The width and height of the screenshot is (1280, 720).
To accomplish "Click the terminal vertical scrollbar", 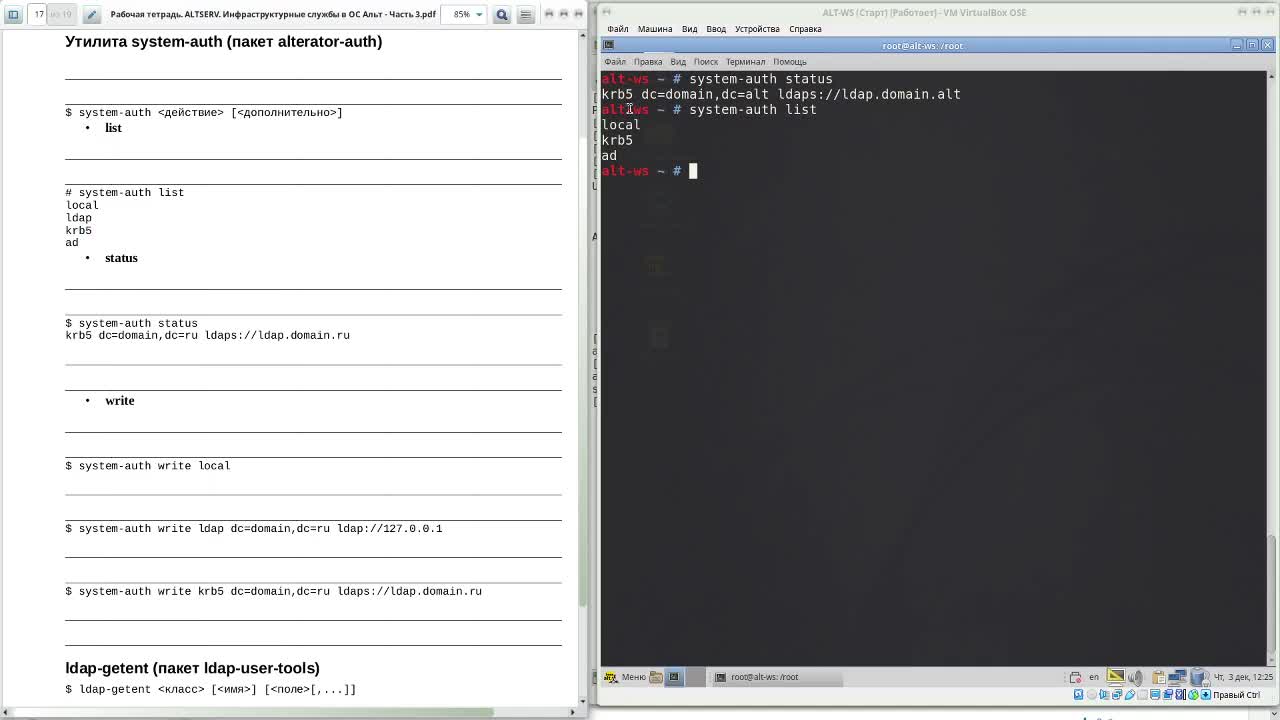I will click(1272, 368).
